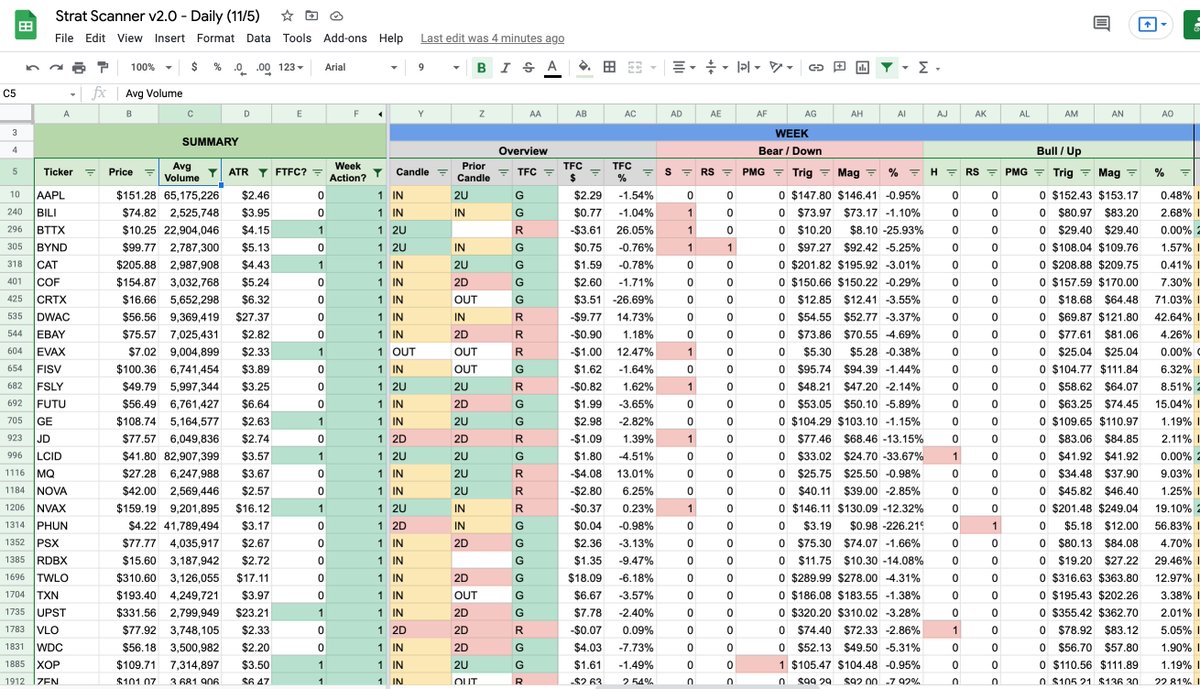Click the Redo icon

(x=56, y=67)
